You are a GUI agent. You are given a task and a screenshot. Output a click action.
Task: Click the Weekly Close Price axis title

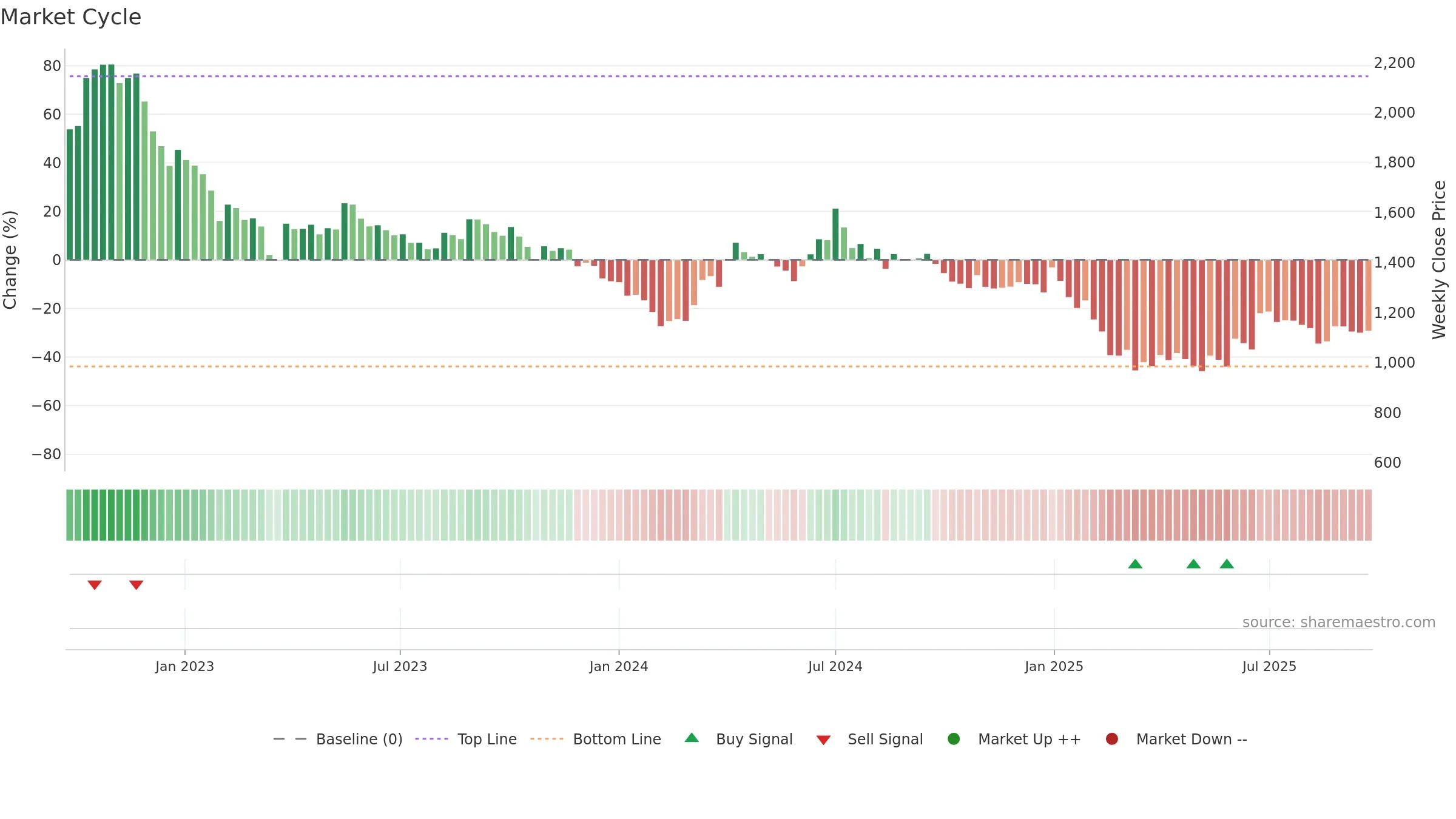(1439, 260)
